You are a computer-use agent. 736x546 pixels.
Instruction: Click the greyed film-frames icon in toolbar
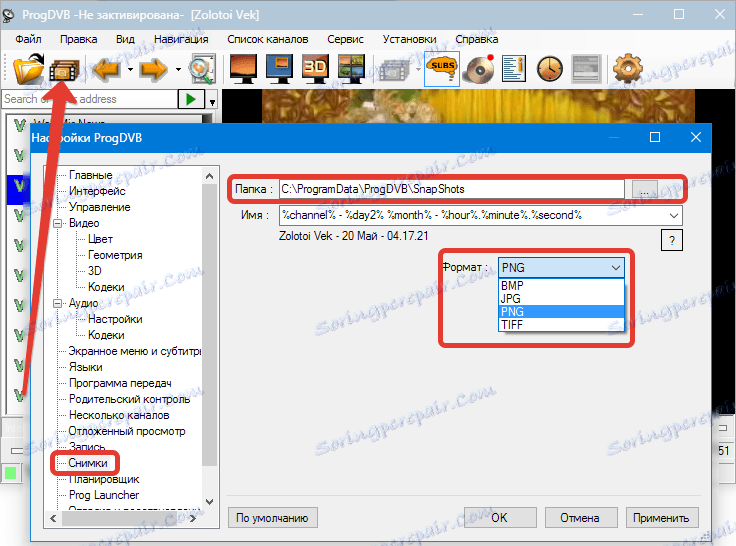393,70
